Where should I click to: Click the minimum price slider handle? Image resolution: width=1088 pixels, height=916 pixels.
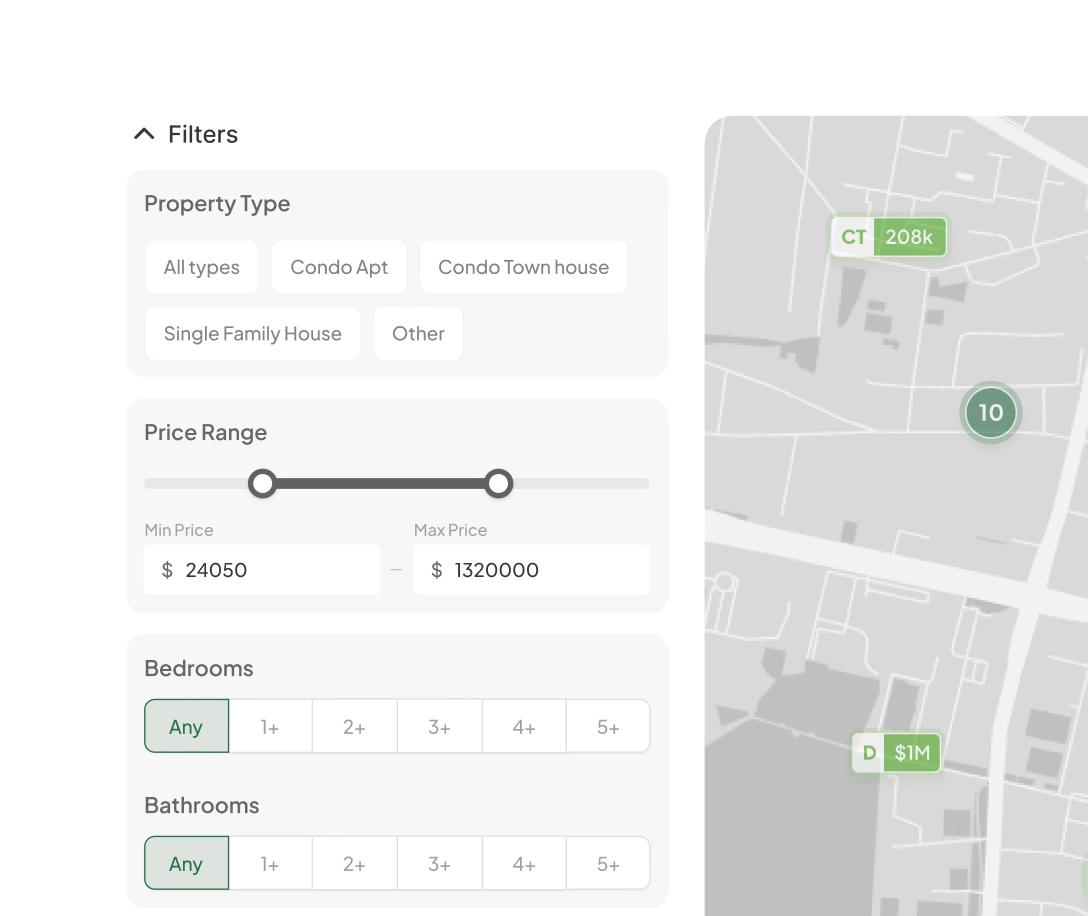click(x=262, y=484)
